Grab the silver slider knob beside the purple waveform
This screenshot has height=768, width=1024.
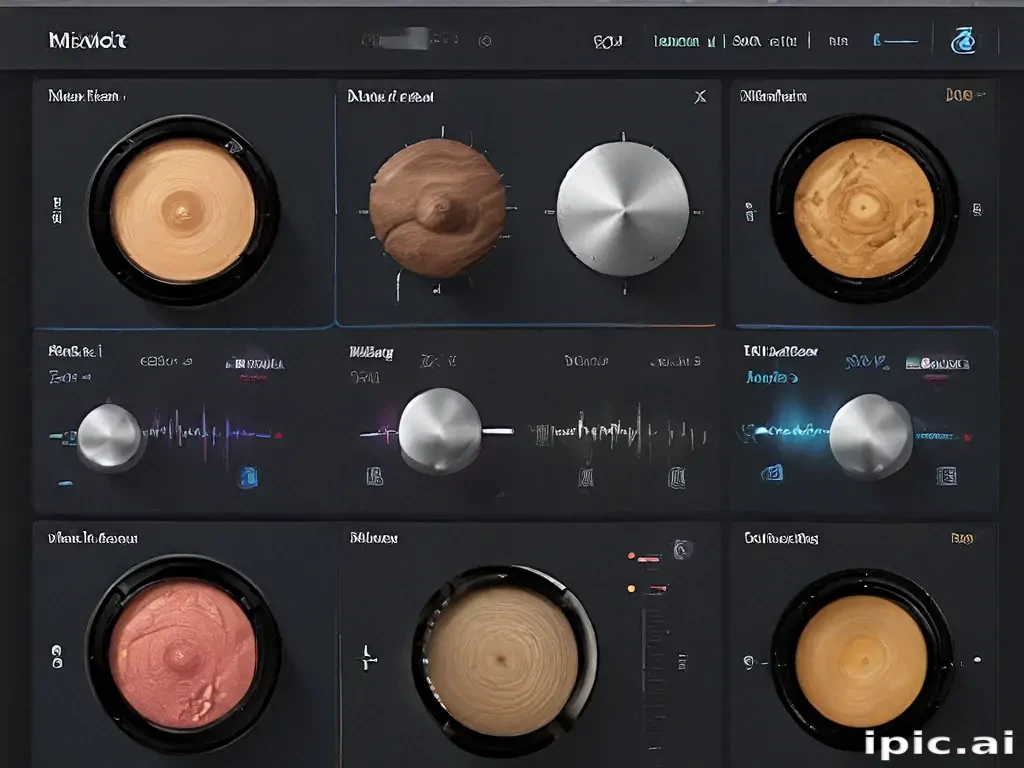tap(110, 436)
